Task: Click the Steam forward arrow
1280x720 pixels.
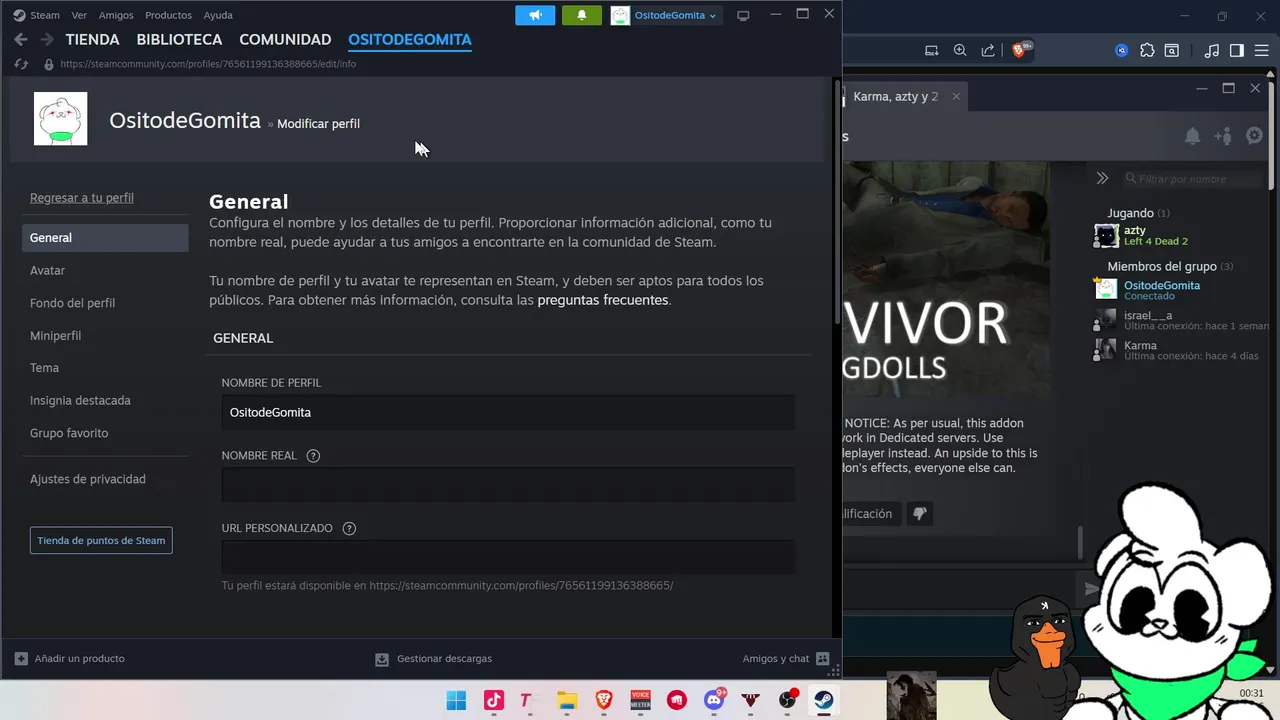Action: coord(46,40)
